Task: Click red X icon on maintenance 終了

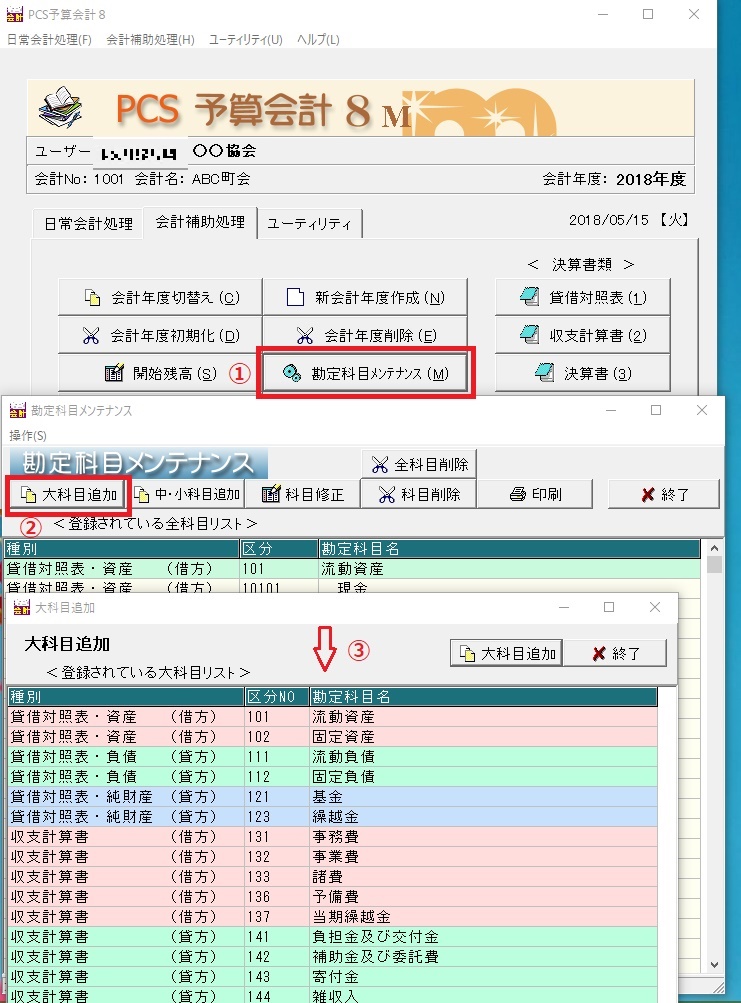Action: click(x=648, y=494)
